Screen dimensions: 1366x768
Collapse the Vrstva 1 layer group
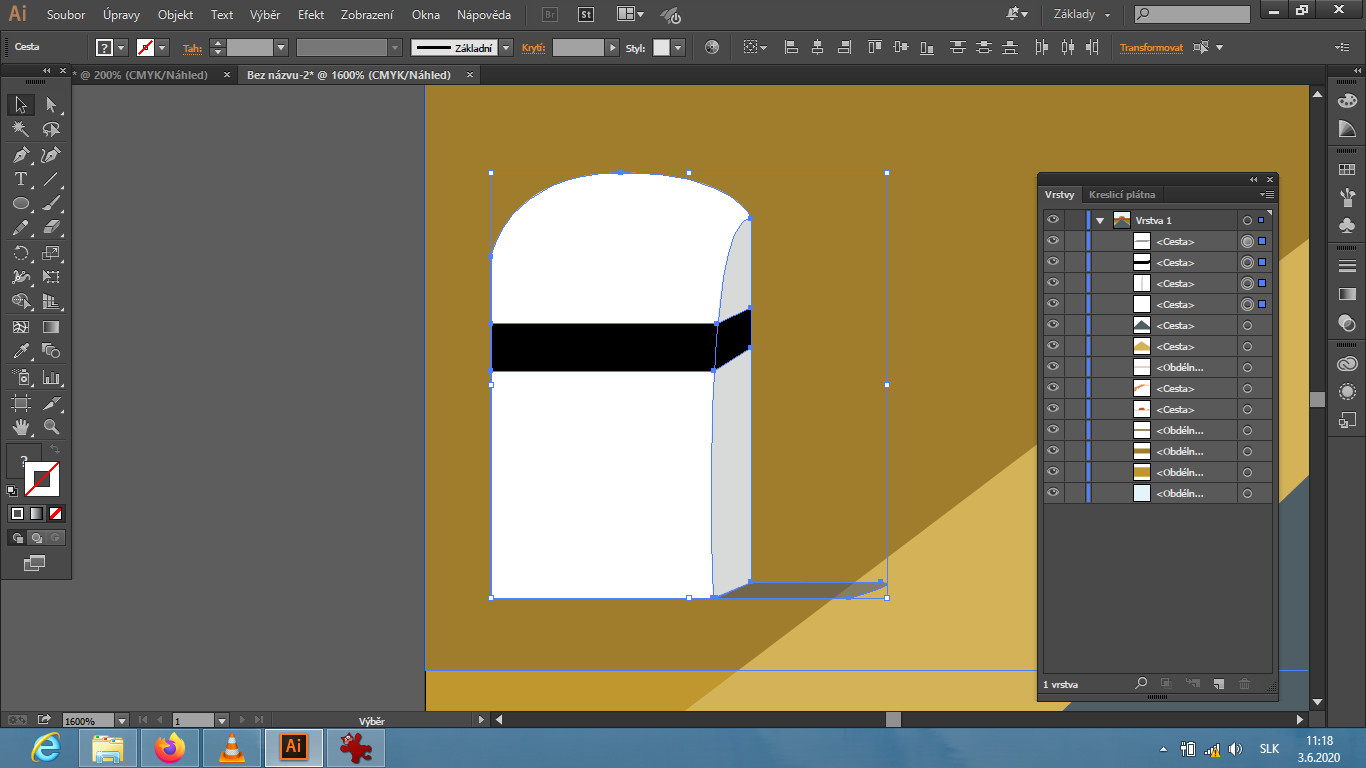coord(1099,220)
